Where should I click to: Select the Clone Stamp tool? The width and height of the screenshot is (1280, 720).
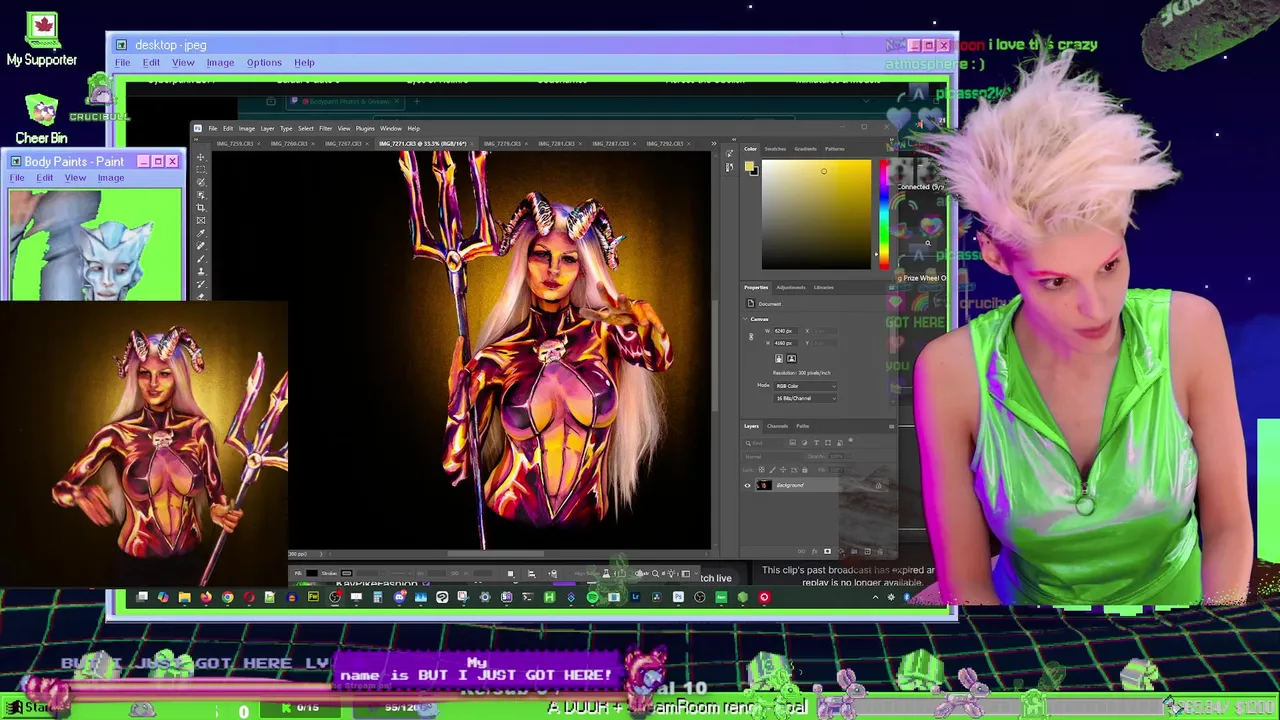click(x=201, y=271)
